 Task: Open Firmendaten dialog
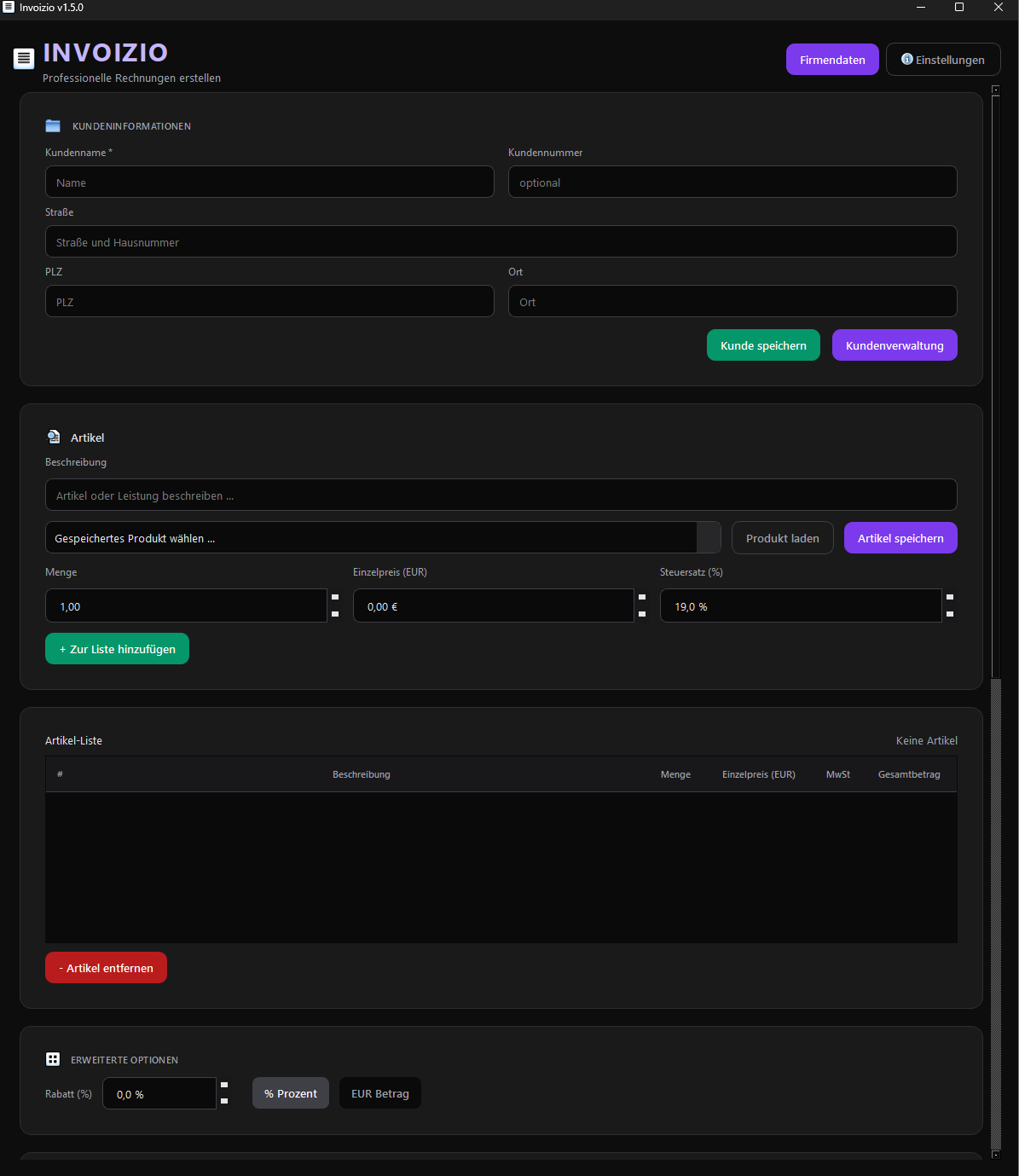click(832, 60)
